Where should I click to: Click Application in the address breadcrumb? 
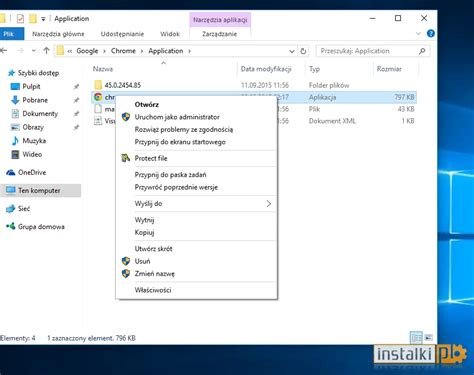(166, 51)
